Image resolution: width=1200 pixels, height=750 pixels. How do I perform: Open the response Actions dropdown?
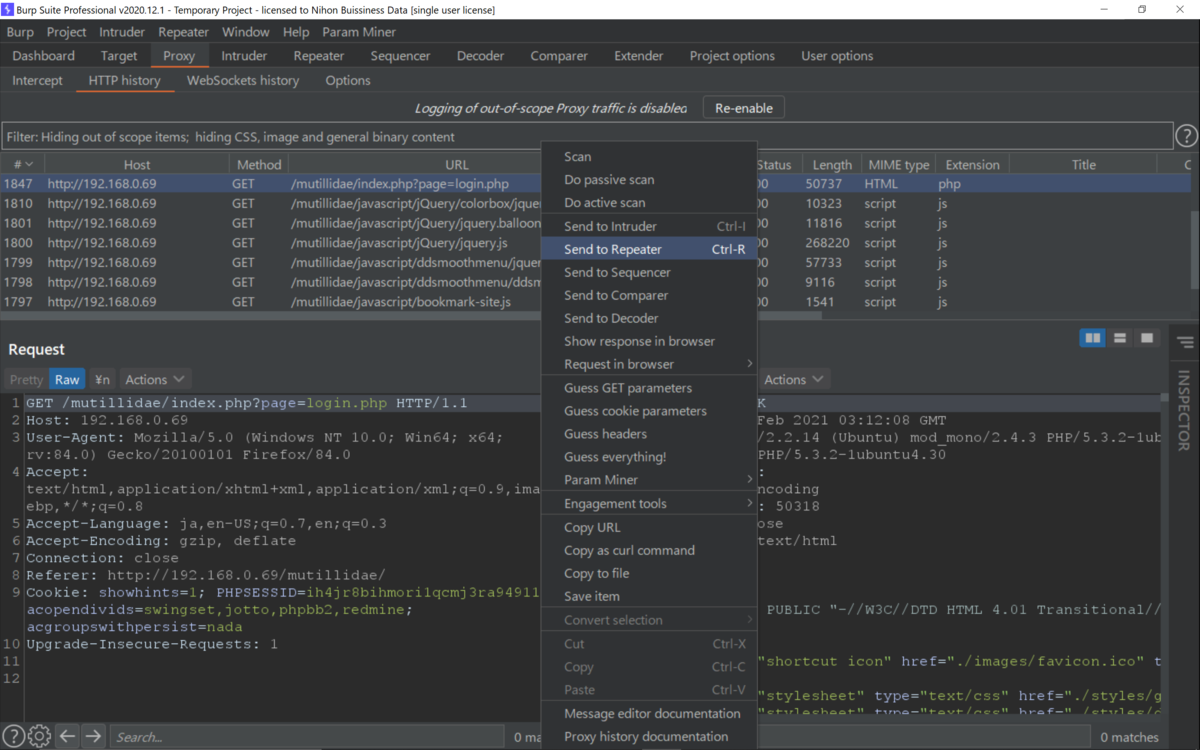pyautogui.click(x=795, y=380)
